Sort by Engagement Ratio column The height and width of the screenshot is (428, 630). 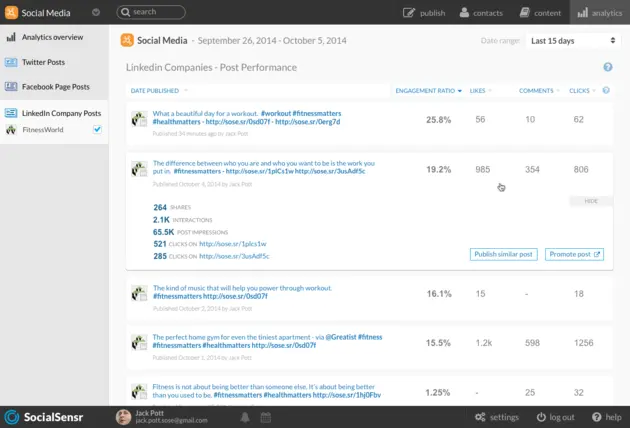pyautogui.click(x=428, y=91)
